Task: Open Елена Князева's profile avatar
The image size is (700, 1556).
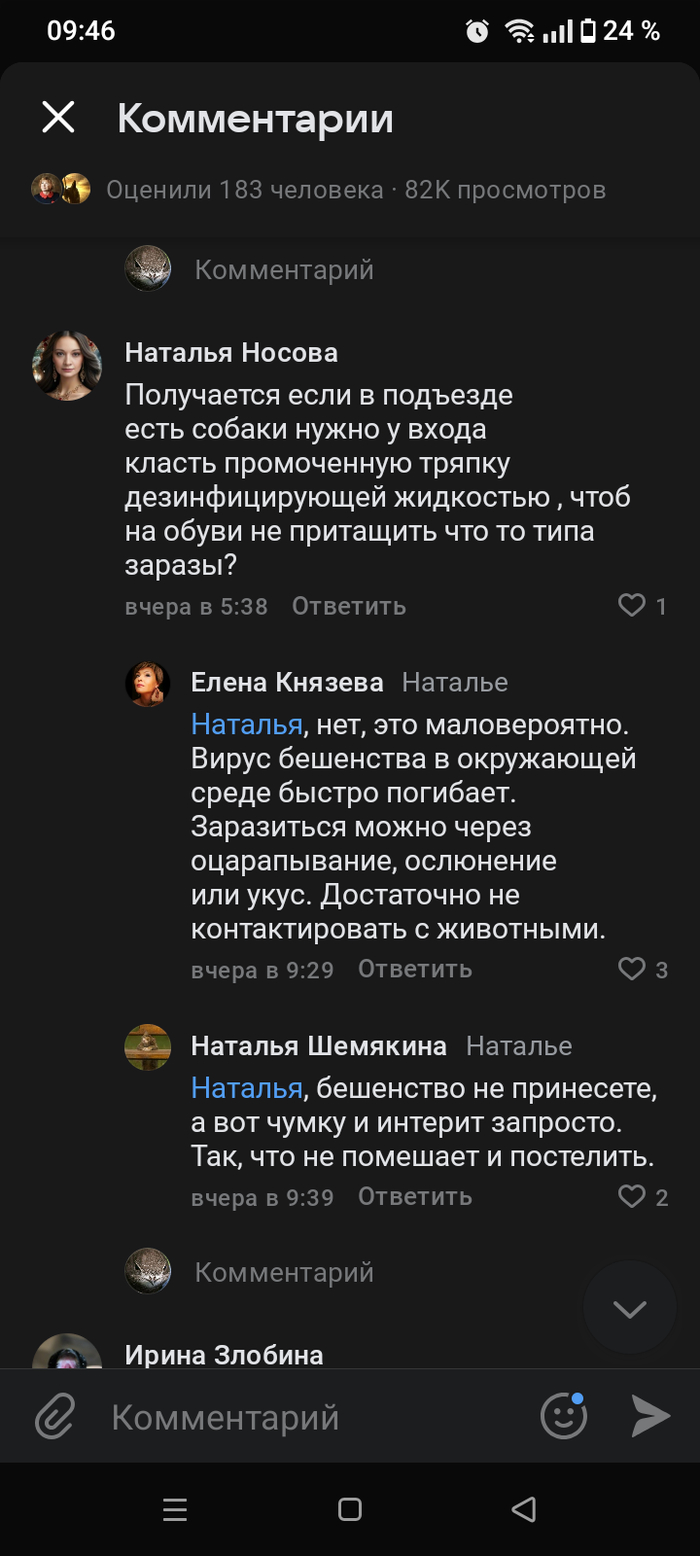Action: point(147,683)
